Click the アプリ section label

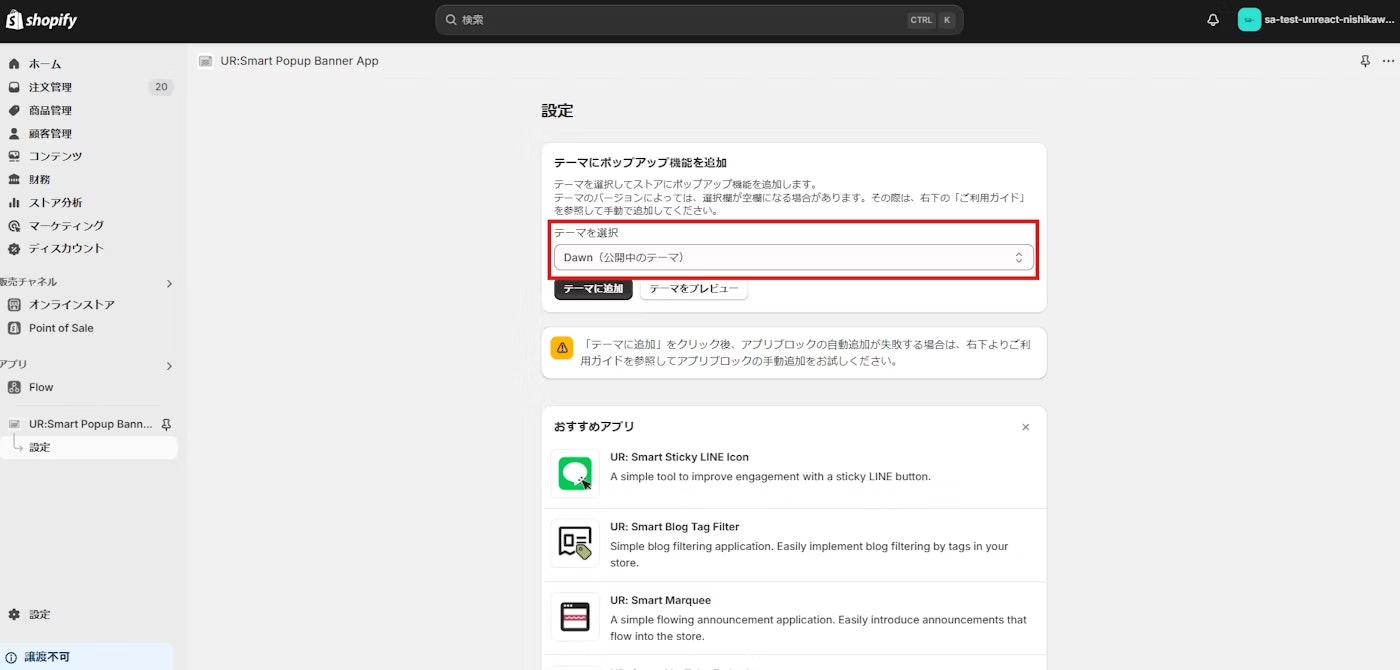point(14,365)
